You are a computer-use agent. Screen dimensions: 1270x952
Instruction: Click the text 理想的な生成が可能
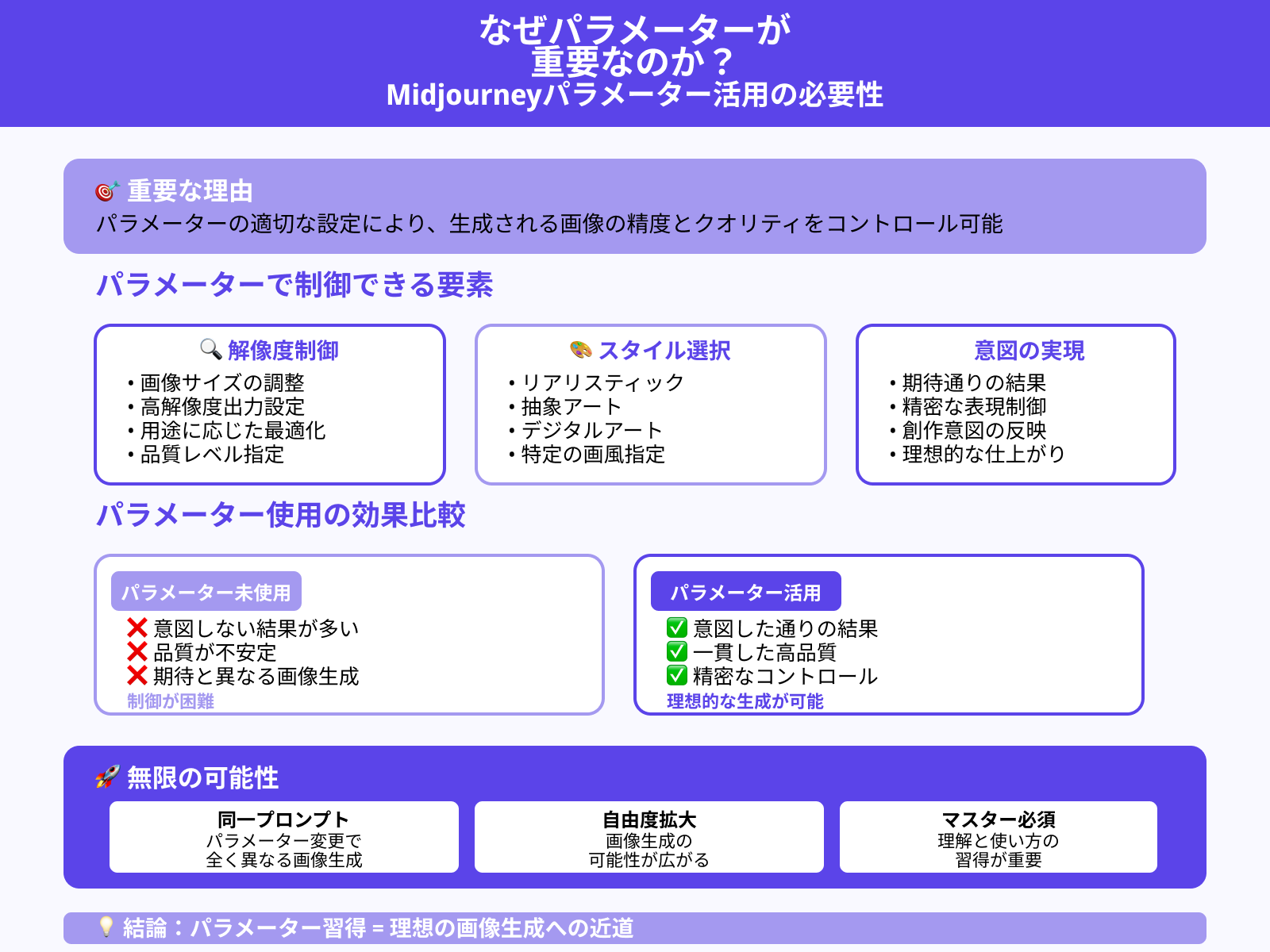click(745, 701)
